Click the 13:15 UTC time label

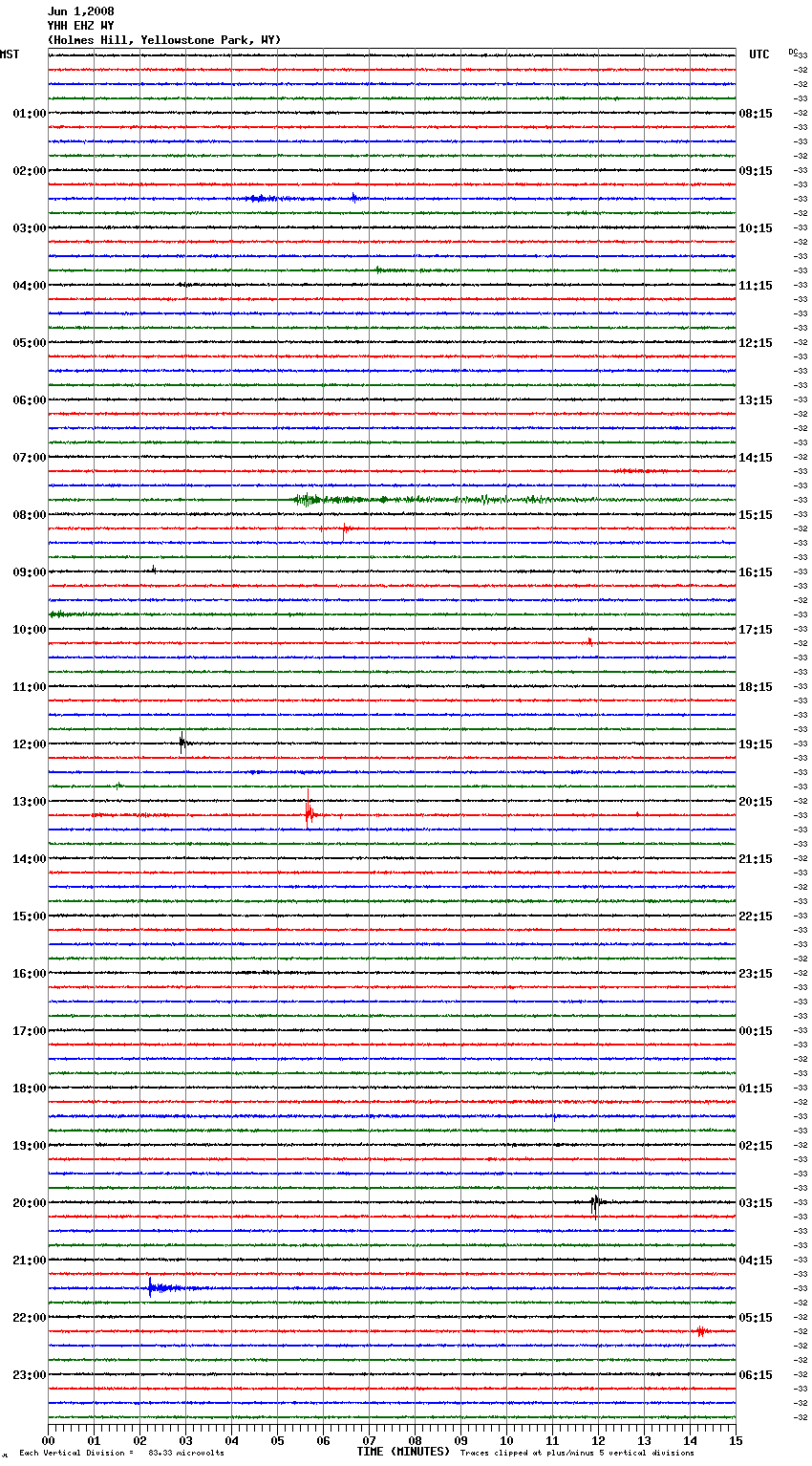click(x=756, y=400)
